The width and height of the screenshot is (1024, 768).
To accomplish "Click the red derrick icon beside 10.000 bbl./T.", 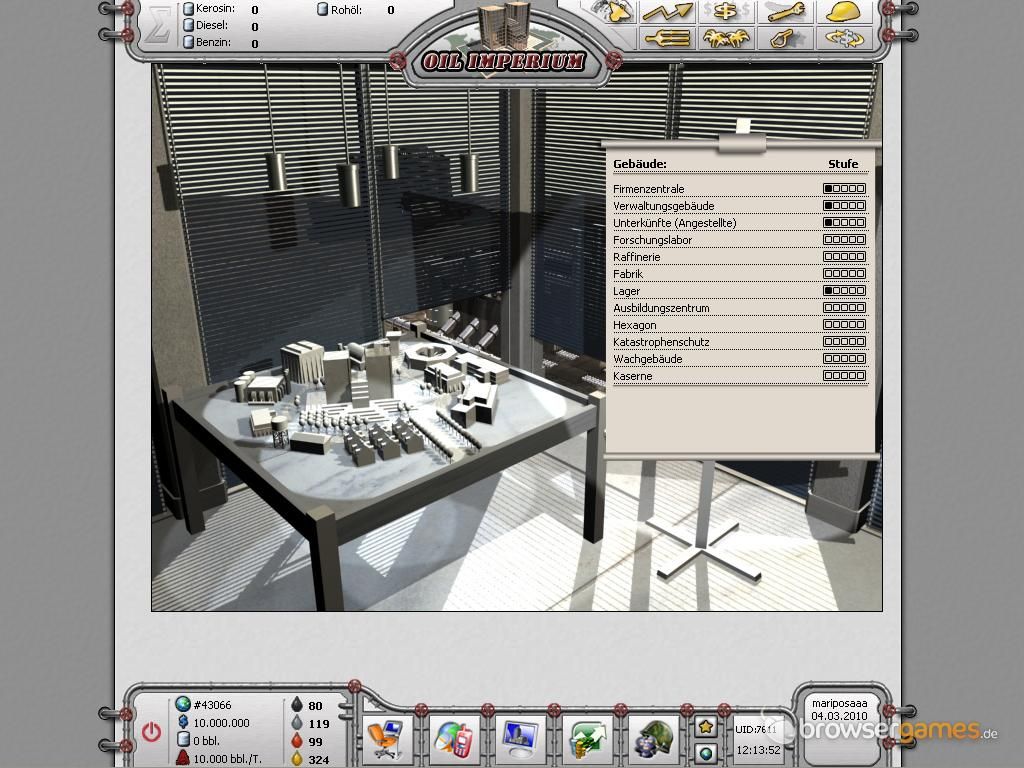I will coord(183,758).
